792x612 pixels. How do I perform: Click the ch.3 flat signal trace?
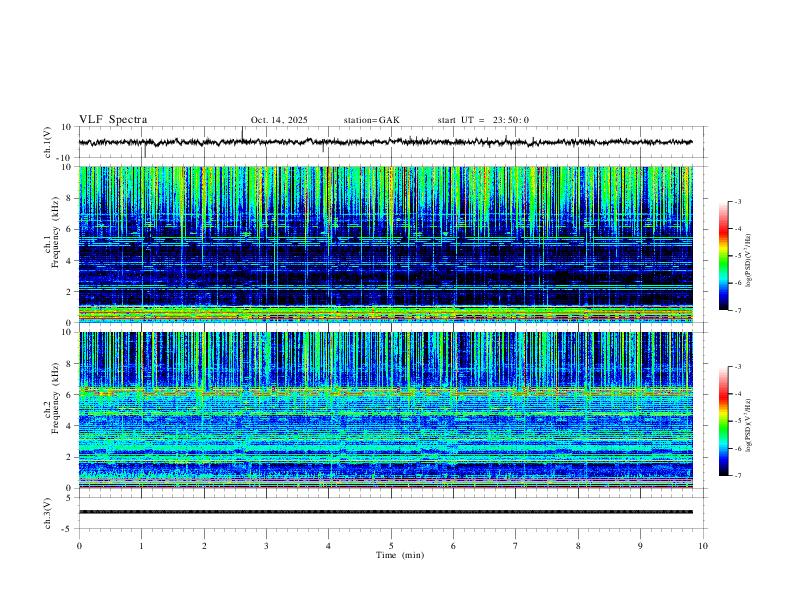click(x=385, y=512)
